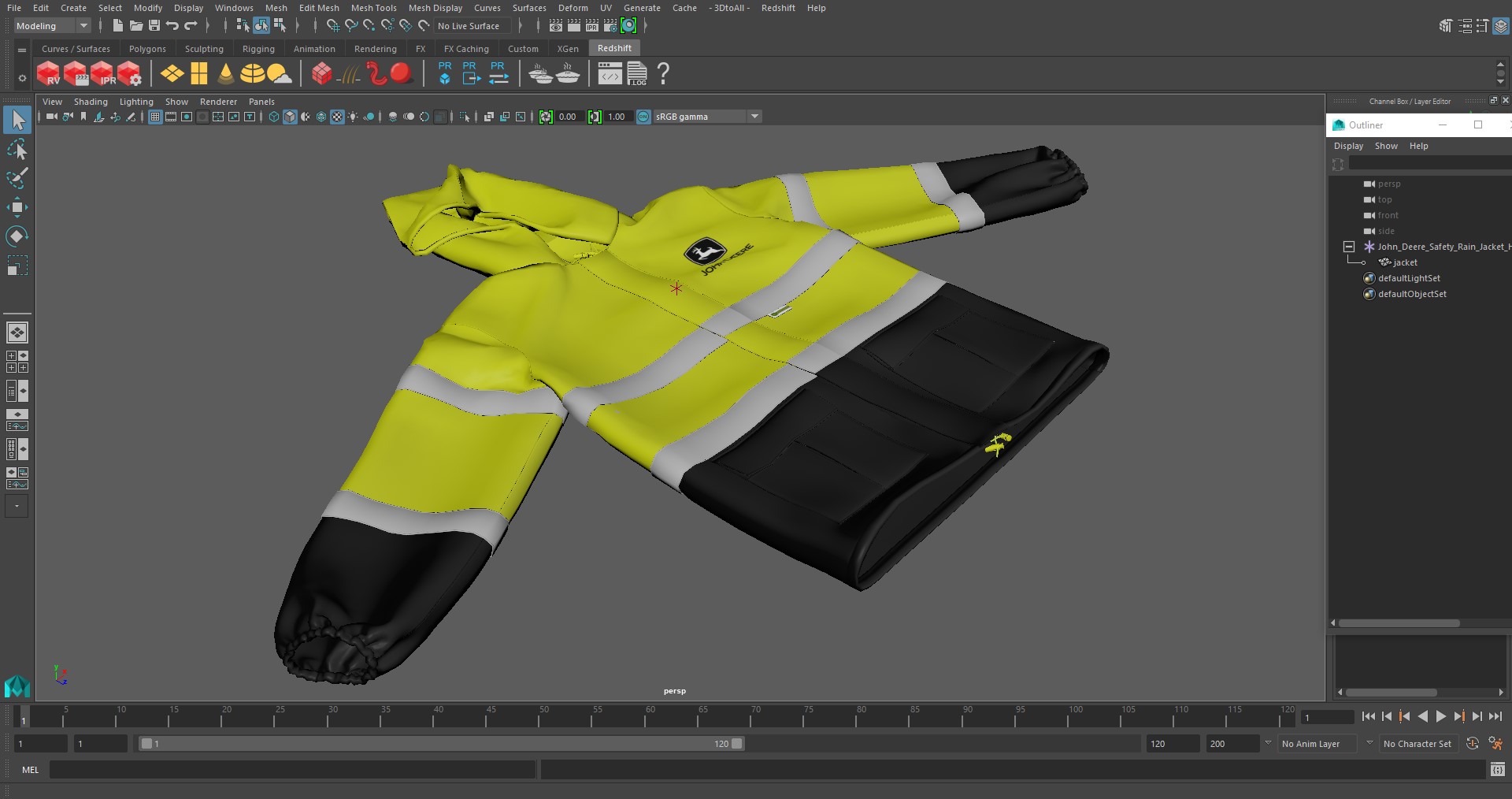
Task: Click the red sphere shelf icon
Action: (x=402, y=74)
